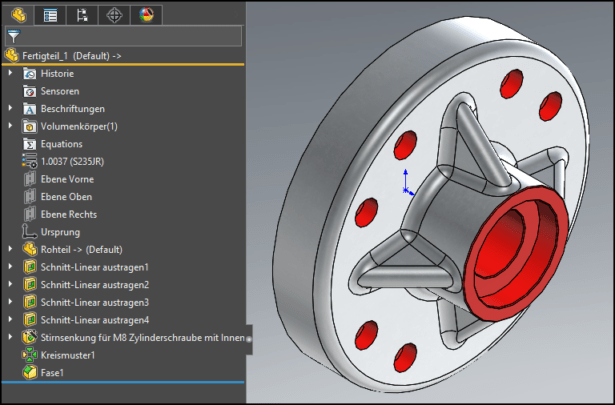
Task: Select the Fase1 chamfer feature
Action: pyautogui.click(x=54, y=372)
